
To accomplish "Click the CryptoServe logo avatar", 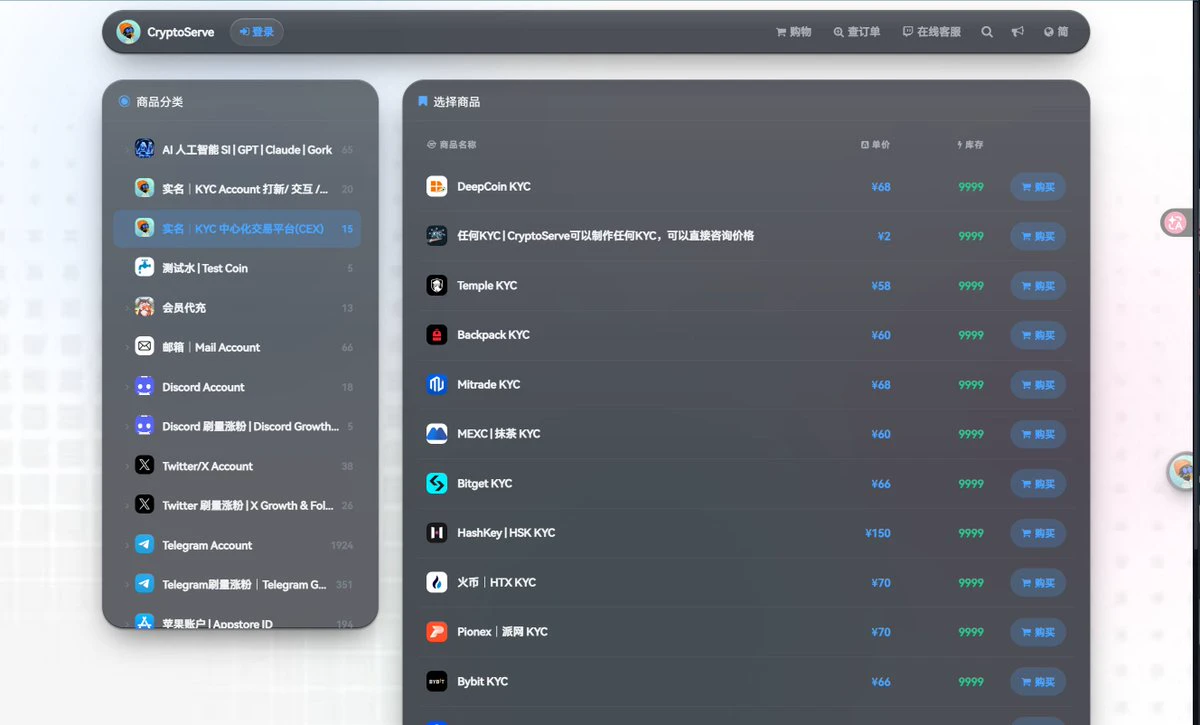I will point(128,32).
